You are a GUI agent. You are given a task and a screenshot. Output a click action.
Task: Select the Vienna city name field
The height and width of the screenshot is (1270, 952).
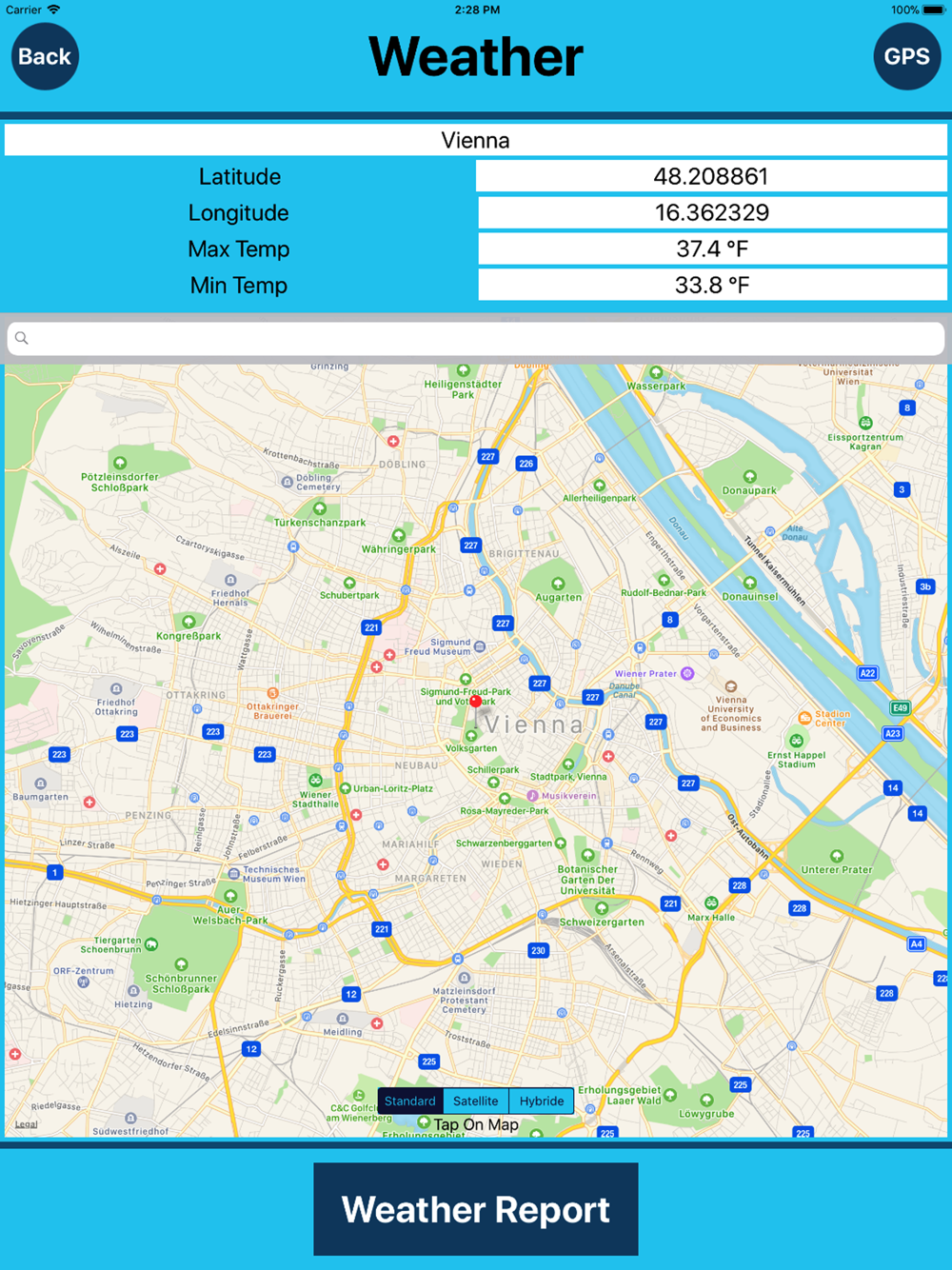pos(476,141)
